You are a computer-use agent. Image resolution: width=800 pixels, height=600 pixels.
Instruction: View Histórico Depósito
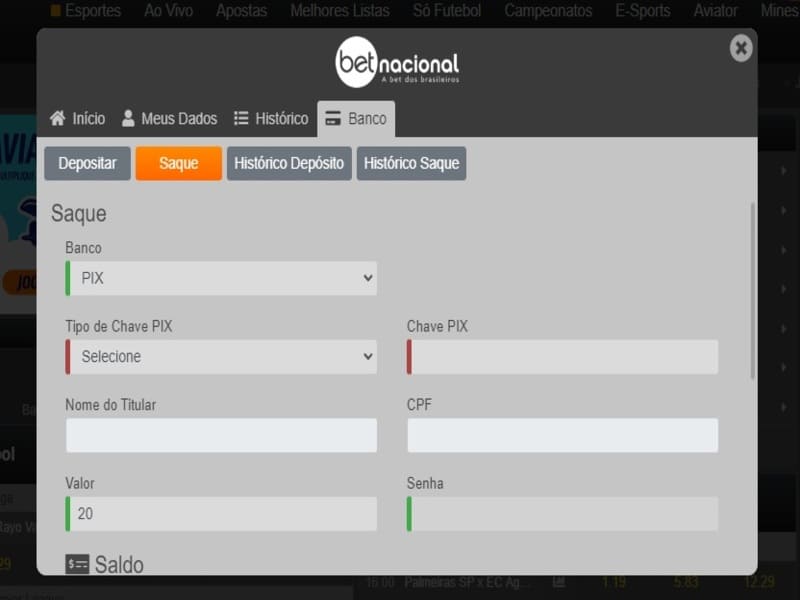[289, 164]
